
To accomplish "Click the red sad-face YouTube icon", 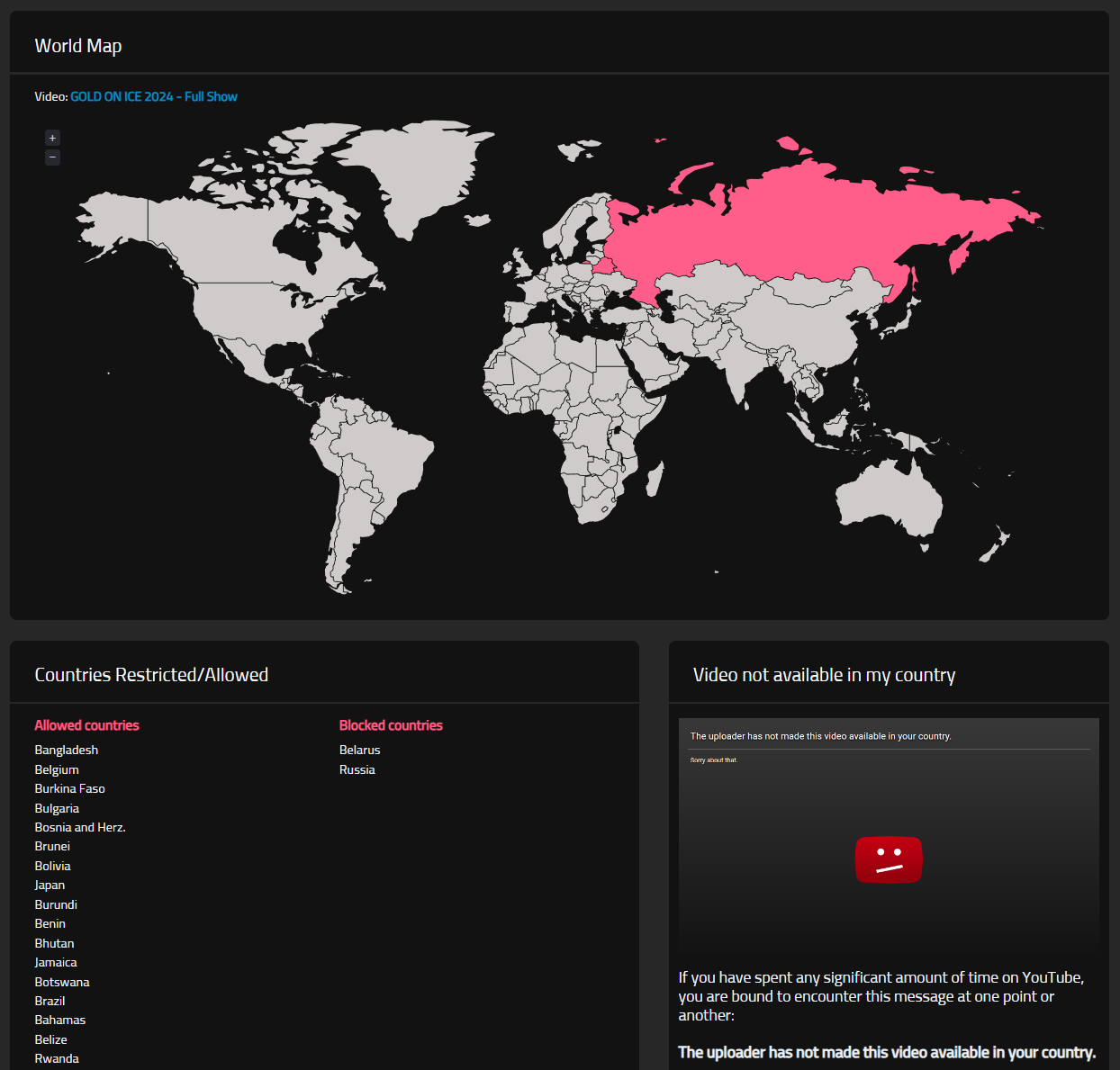I will pos(888,860).
